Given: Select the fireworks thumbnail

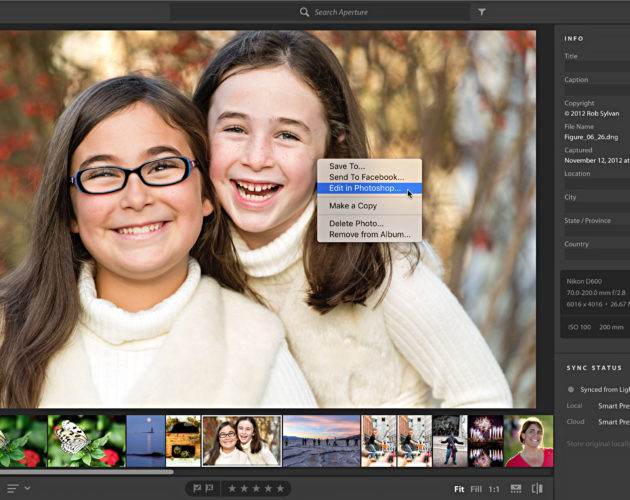Looking at the screenshot, I should 486,441.
